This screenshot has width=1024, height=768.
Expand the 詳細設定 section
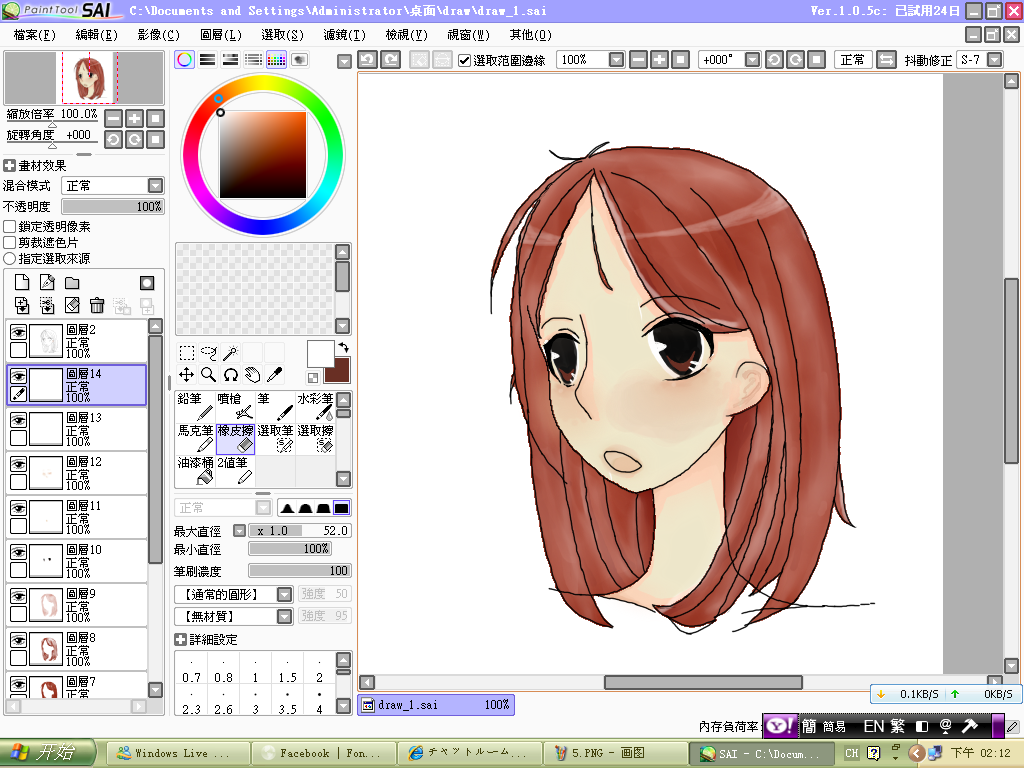tap(181, 640)
